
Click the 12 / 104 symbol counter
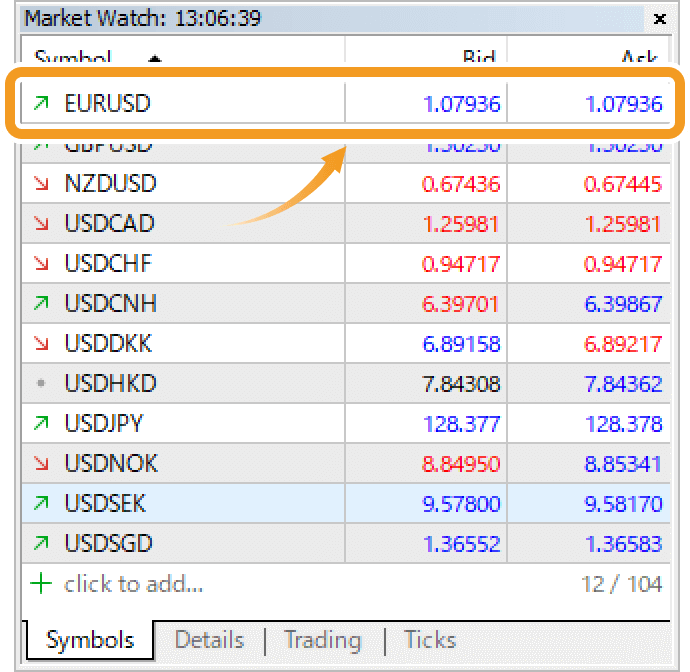pos(621,584)
